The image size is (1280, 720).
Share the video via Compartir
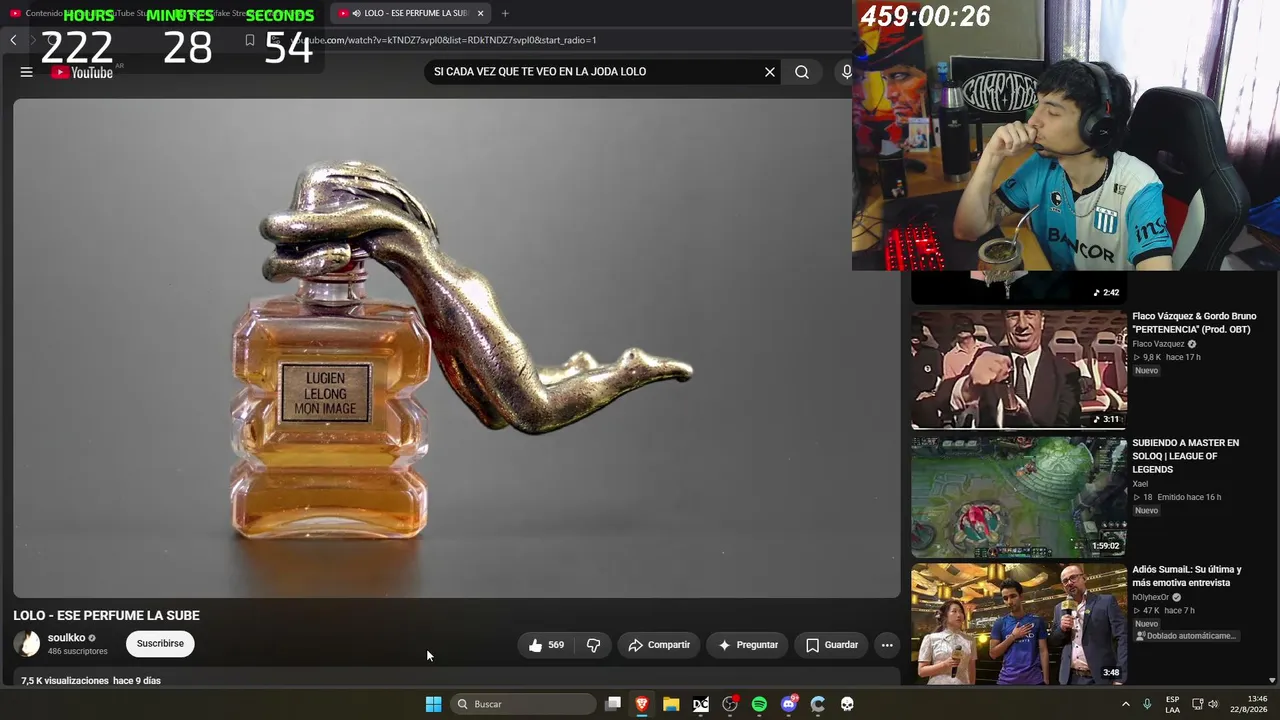tap(658, 645)
